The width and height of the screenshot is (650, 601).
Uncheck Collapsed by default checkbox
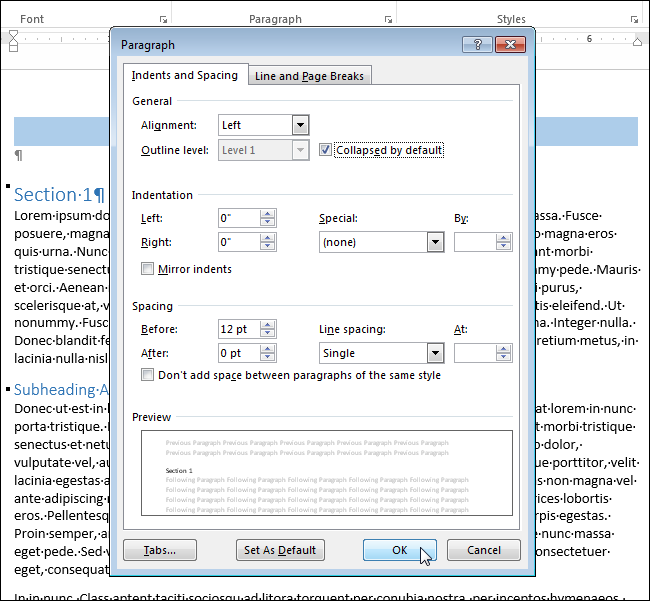326,150
